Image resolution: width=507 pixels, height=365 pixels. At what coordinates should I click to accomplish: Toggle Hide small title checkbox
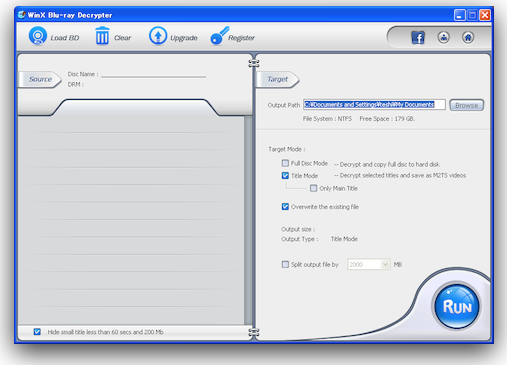click(37, 332)
